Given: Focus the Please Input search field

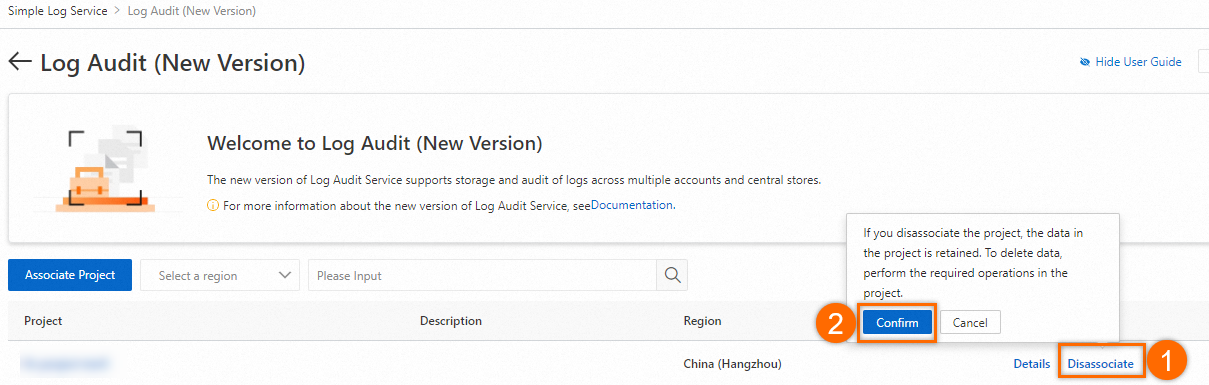Looking at the screenshot, I should (482, 275).
